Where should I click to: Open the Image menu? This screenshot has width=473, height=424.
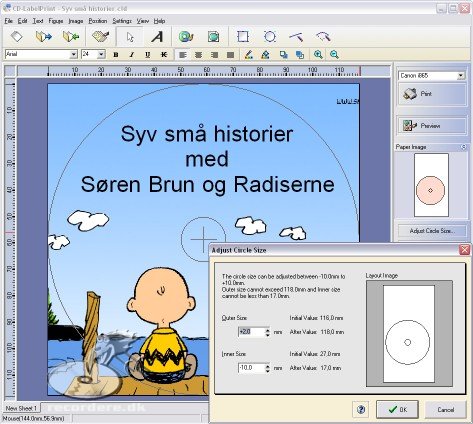[76, 21]
